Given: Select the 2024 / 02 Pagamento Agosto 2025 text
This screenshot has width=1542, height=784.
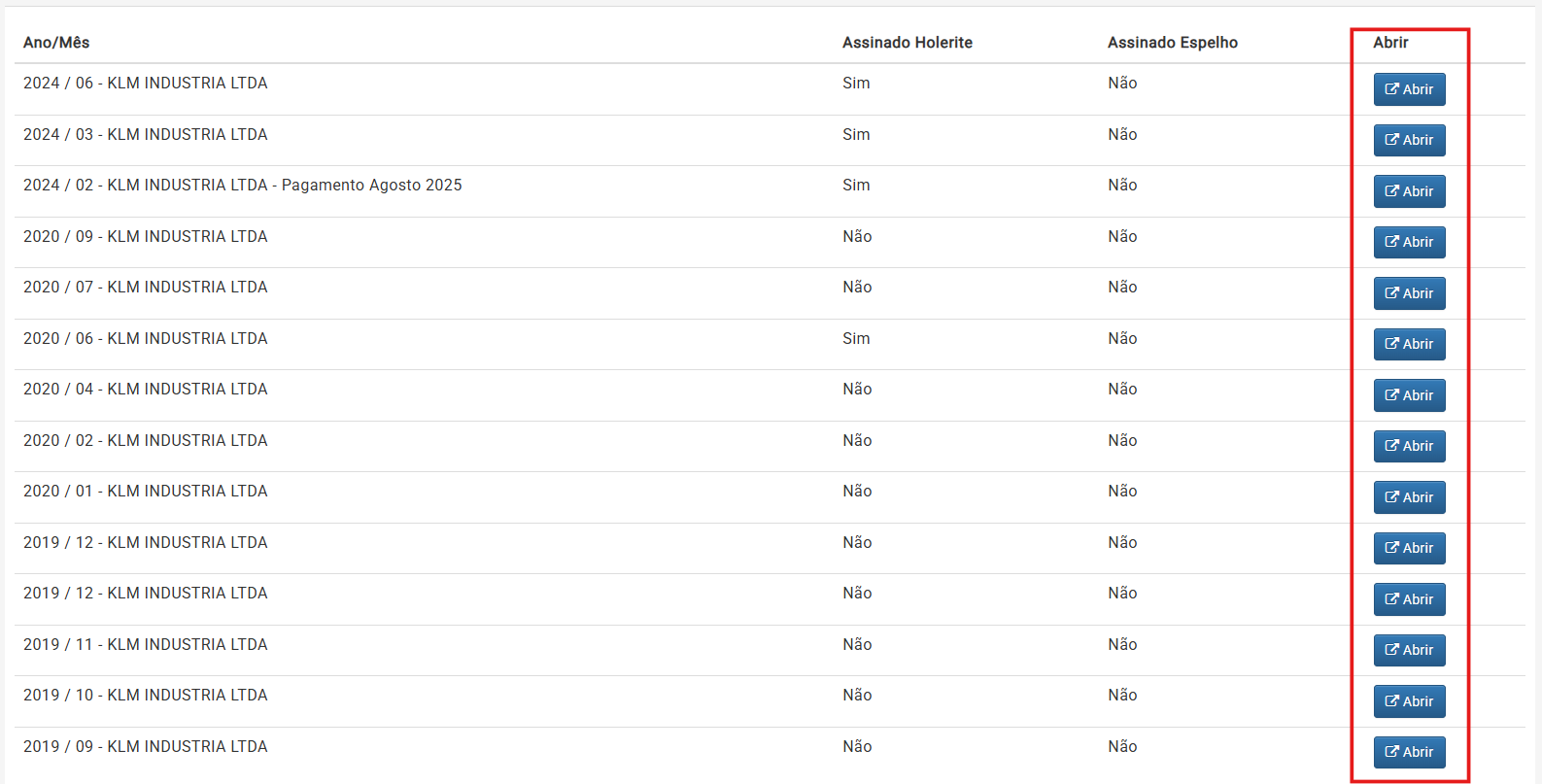Looking at the screenshot, I should point(242,186).
